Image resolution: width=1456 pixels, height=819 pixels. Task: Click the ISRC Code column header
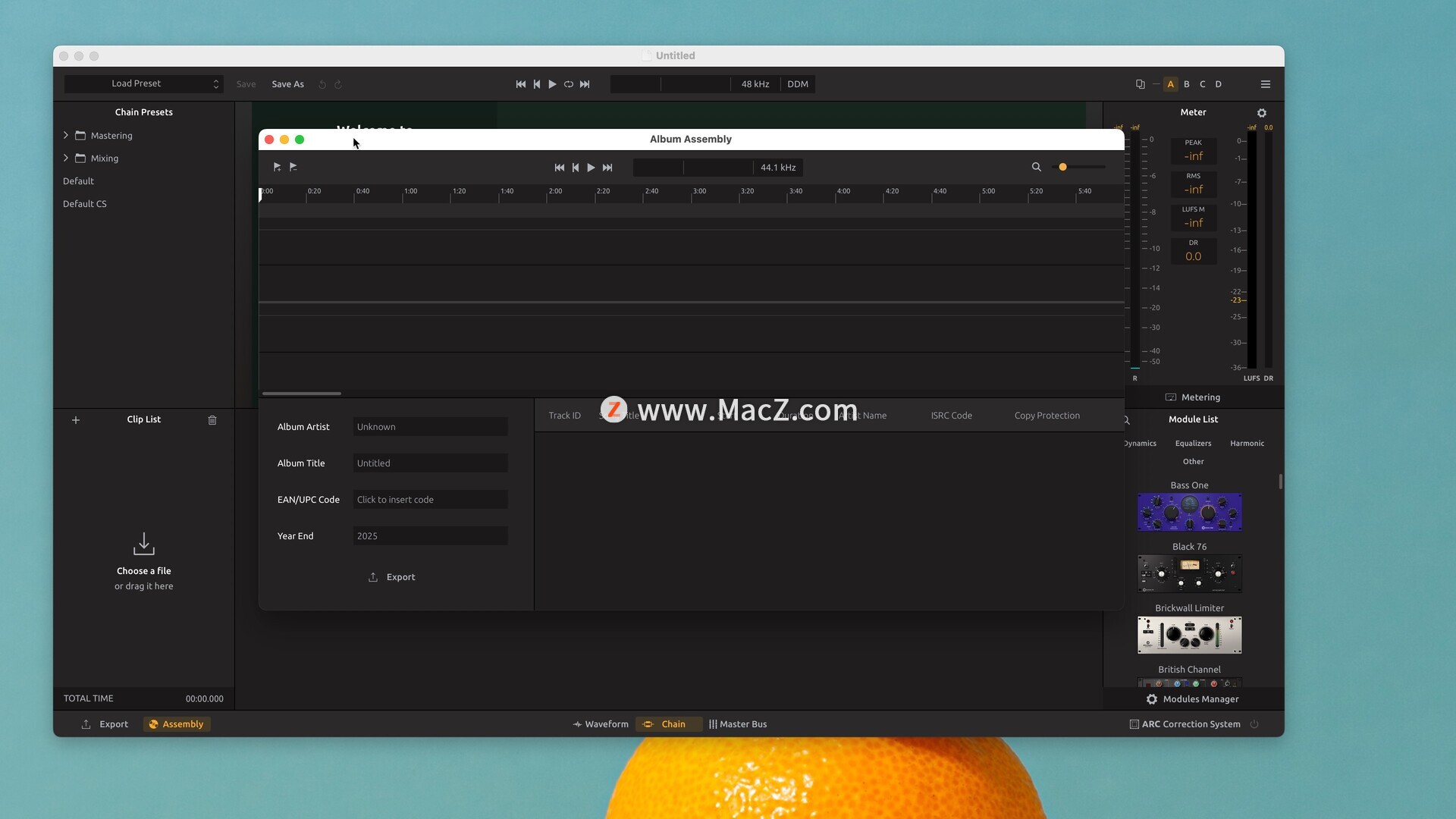[x=951, y=416]
